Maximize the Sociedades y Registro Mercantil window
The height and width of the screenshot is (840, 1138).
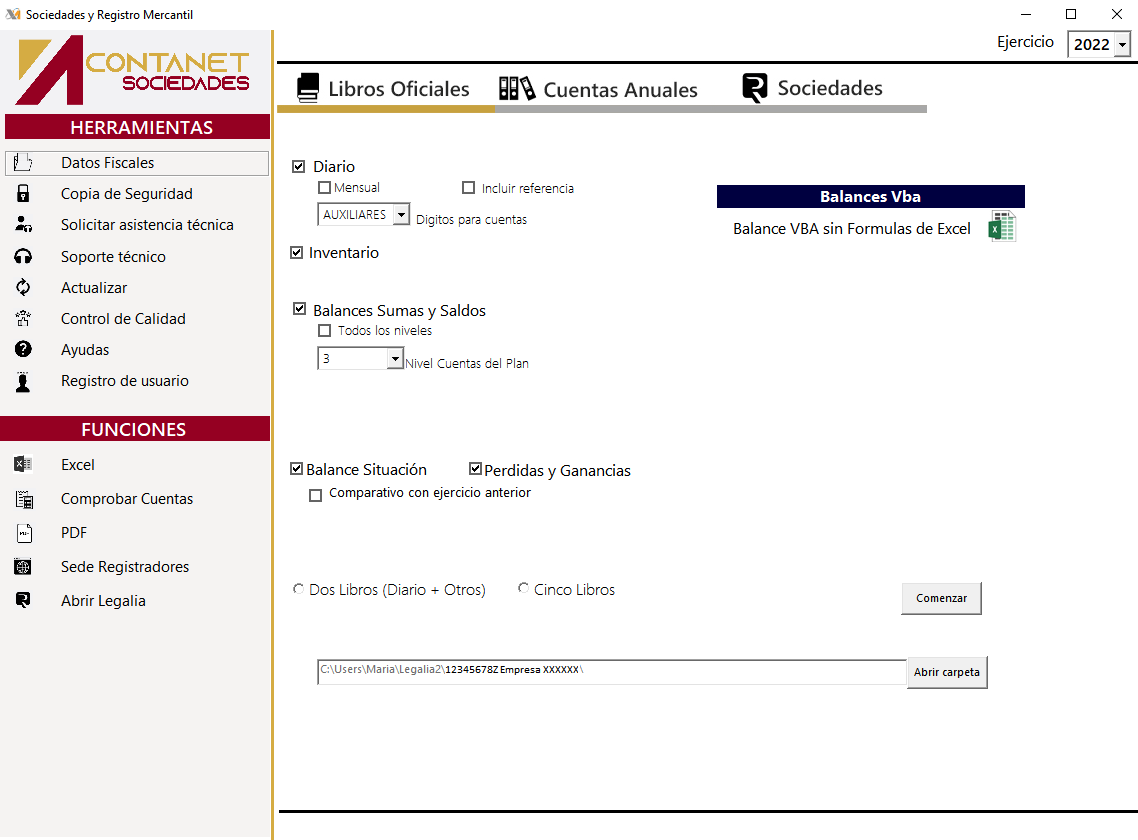coord(1071,14)
